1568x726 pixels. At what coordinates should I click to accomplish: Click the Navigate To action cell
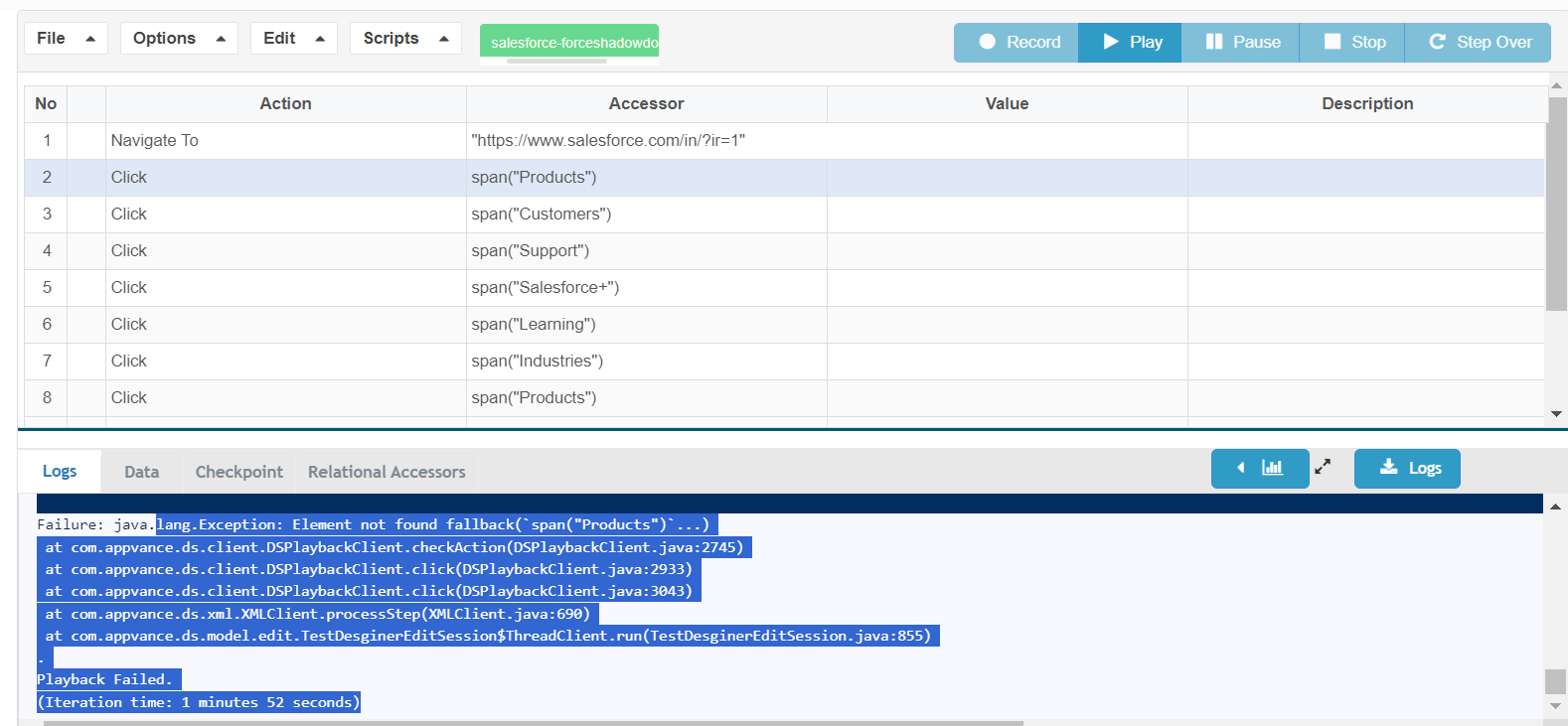pyautogui.click(x=285, y=140)
